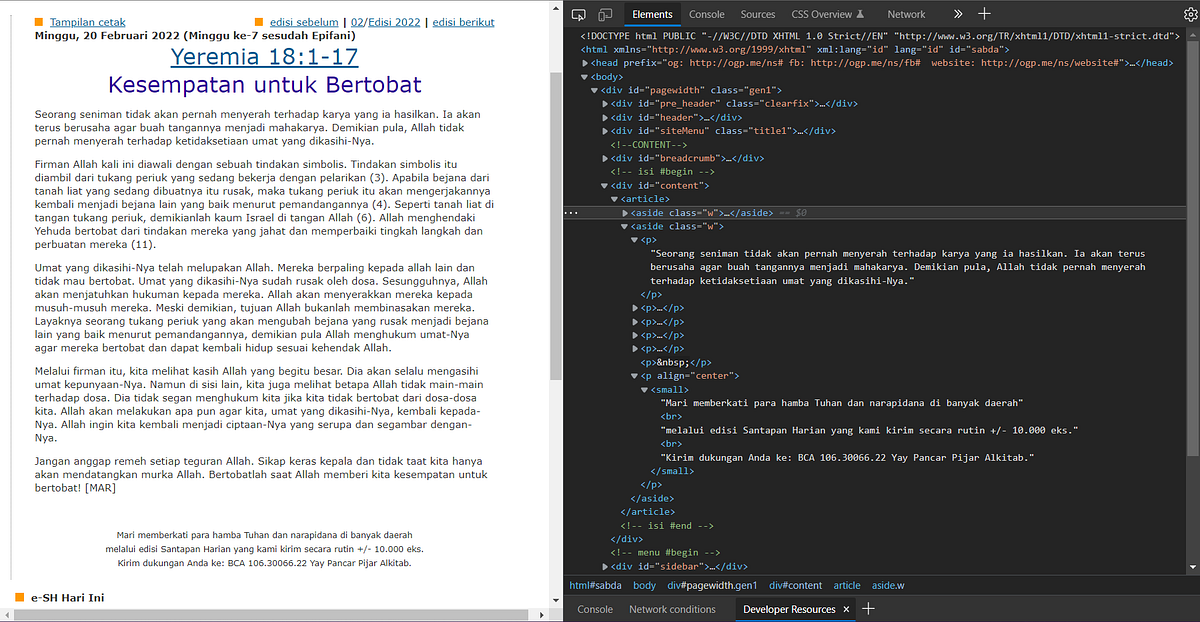The image size is (1200, 622).
Task: Select aside.w in the breadcrumb bar
Action: [889, 585]
